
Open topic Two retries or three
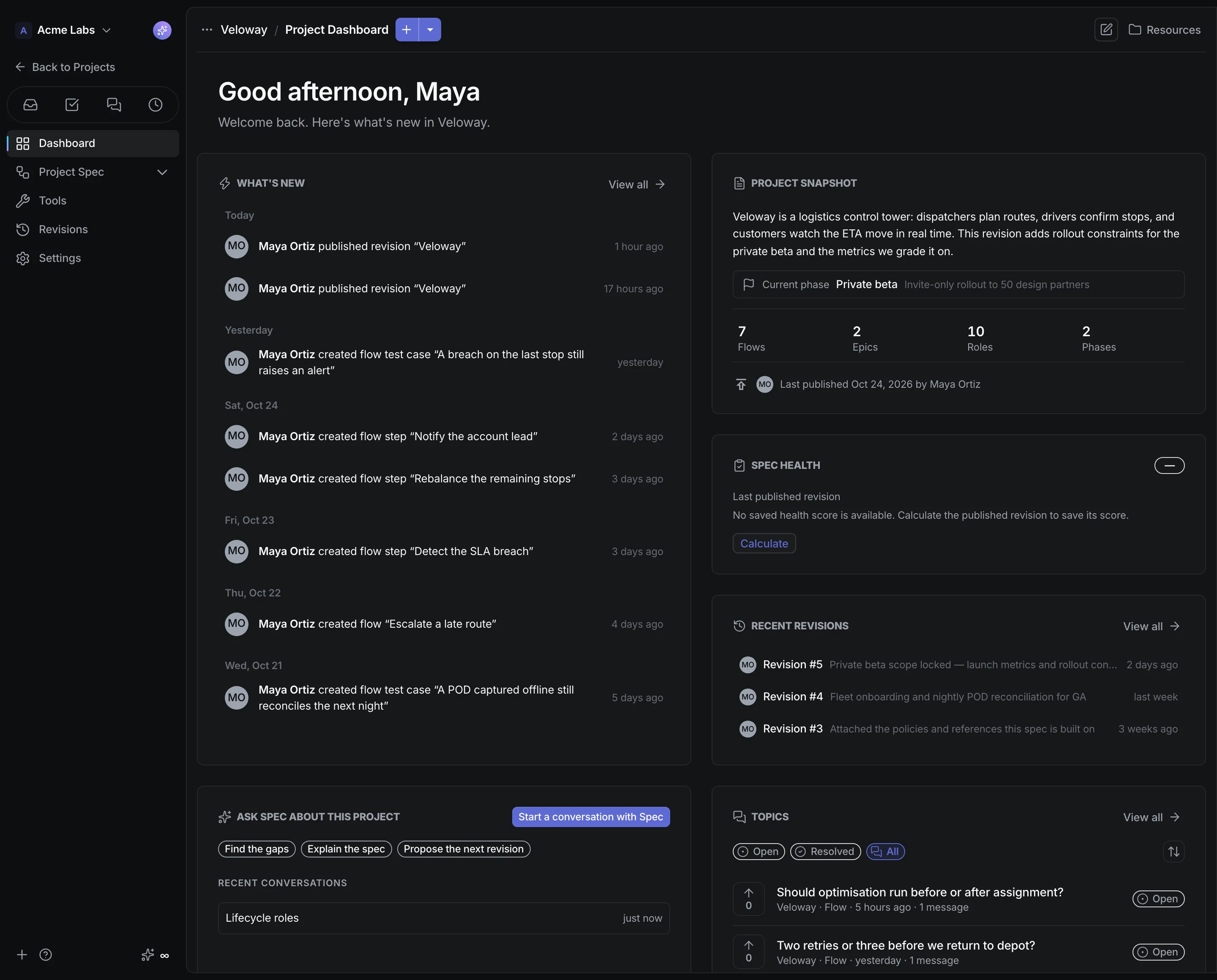point(905,945)
